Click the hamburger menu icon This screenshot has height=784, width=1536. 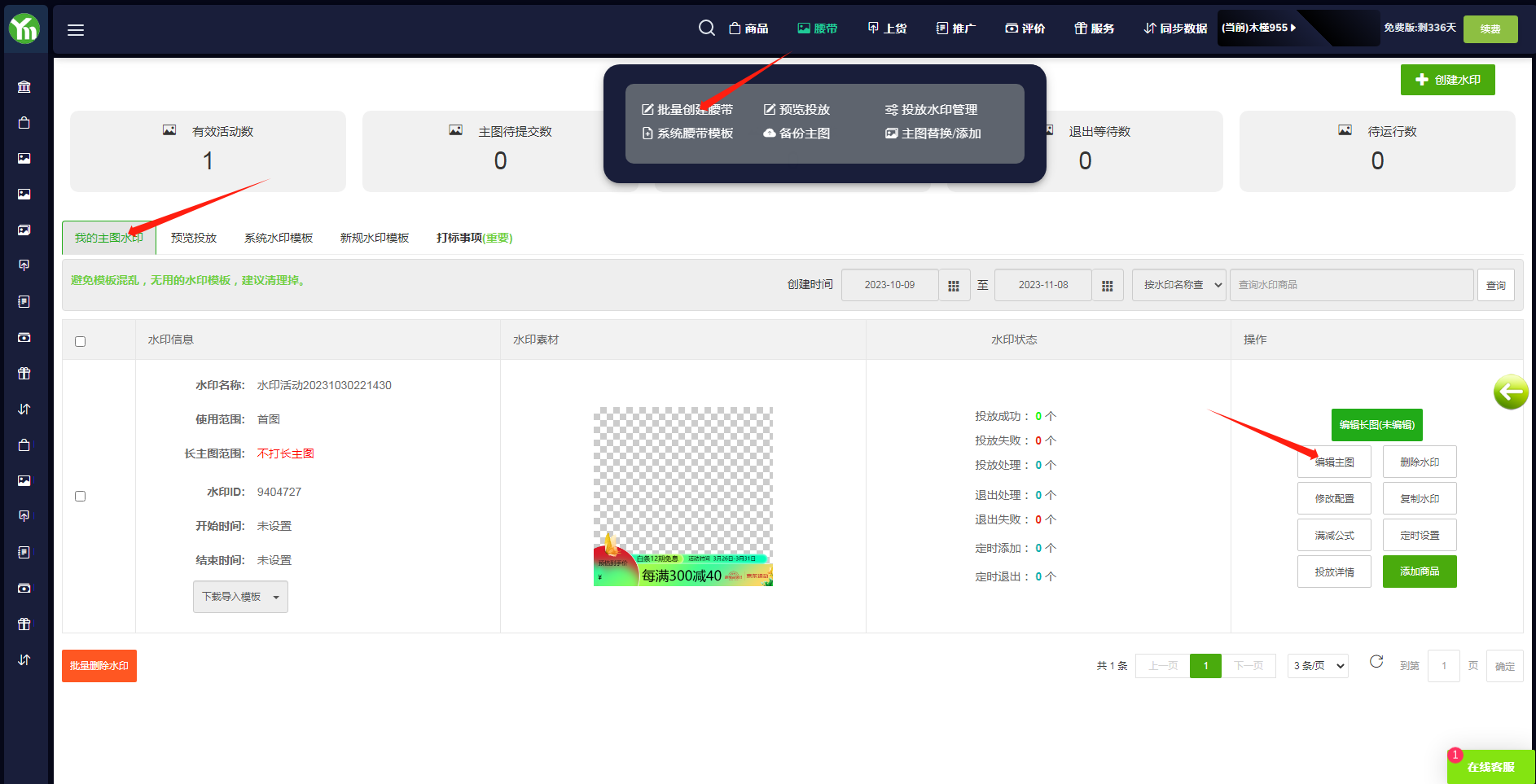coord(76,30)
